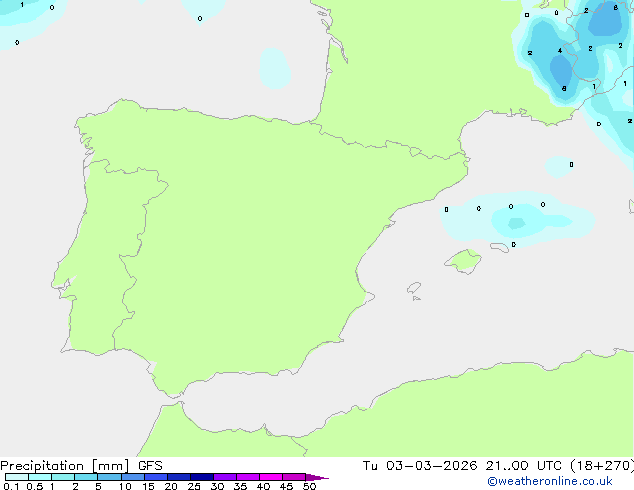The height and width of the screenshot is (490, 634).
Task: Click the "4" precipitation value on the map
Action: tap(560, 51)
